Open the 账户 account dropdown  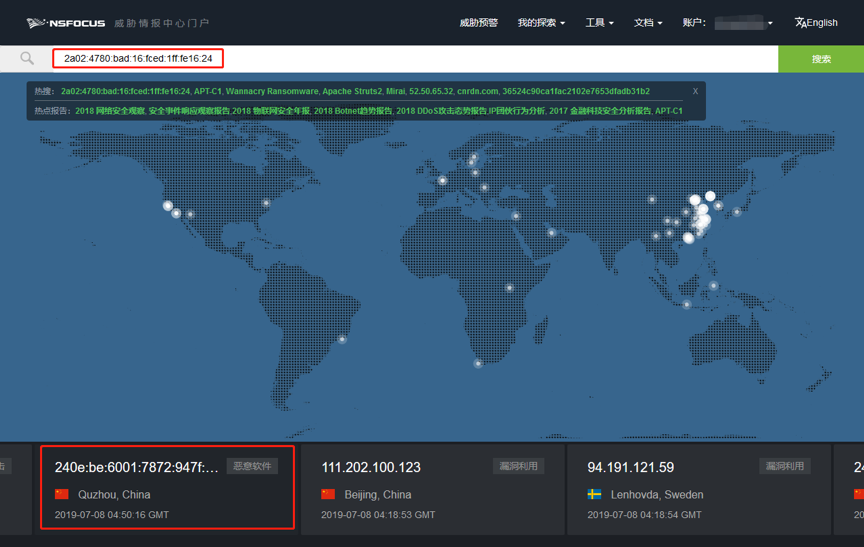[x=727, y=22]
